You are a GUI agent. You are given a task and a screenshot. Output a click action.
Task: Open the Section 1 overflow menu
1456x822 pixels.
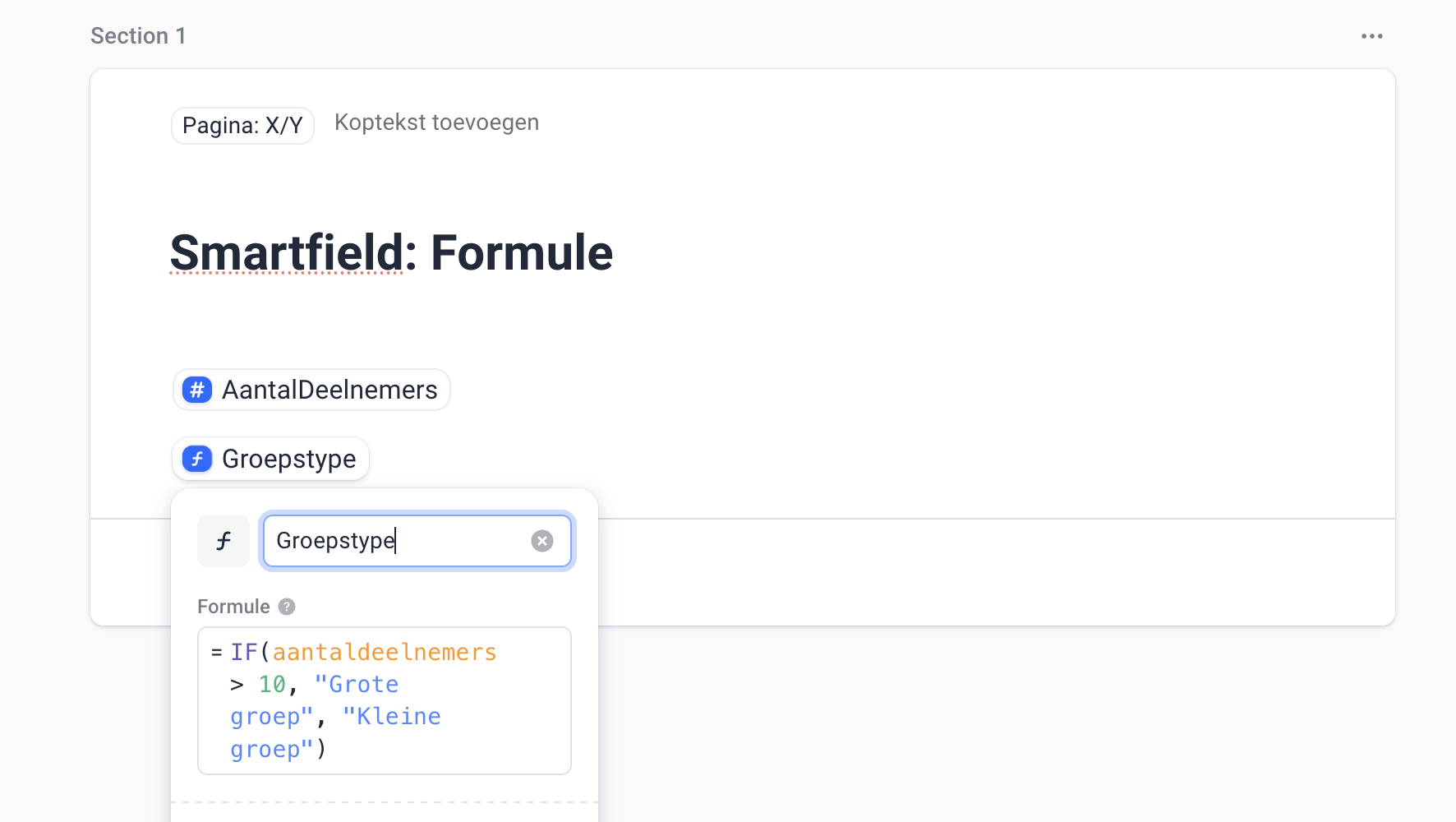[x=1371, y=35]
